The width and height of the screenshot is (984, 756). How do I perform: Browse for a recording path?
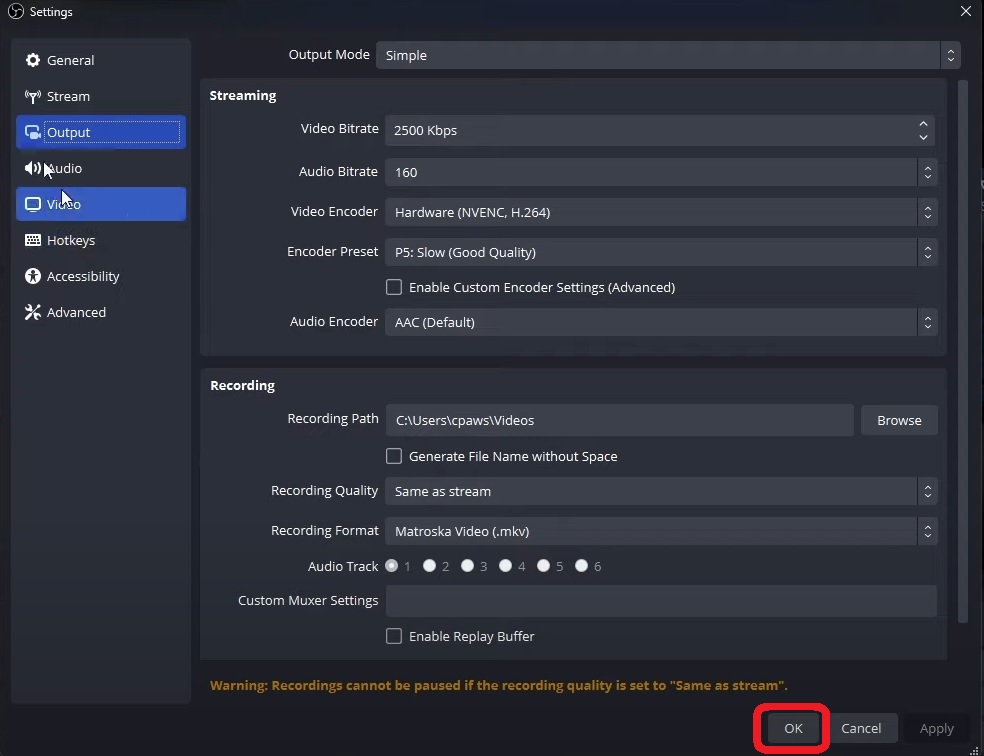pyautogui.click(x=899, y=420)
